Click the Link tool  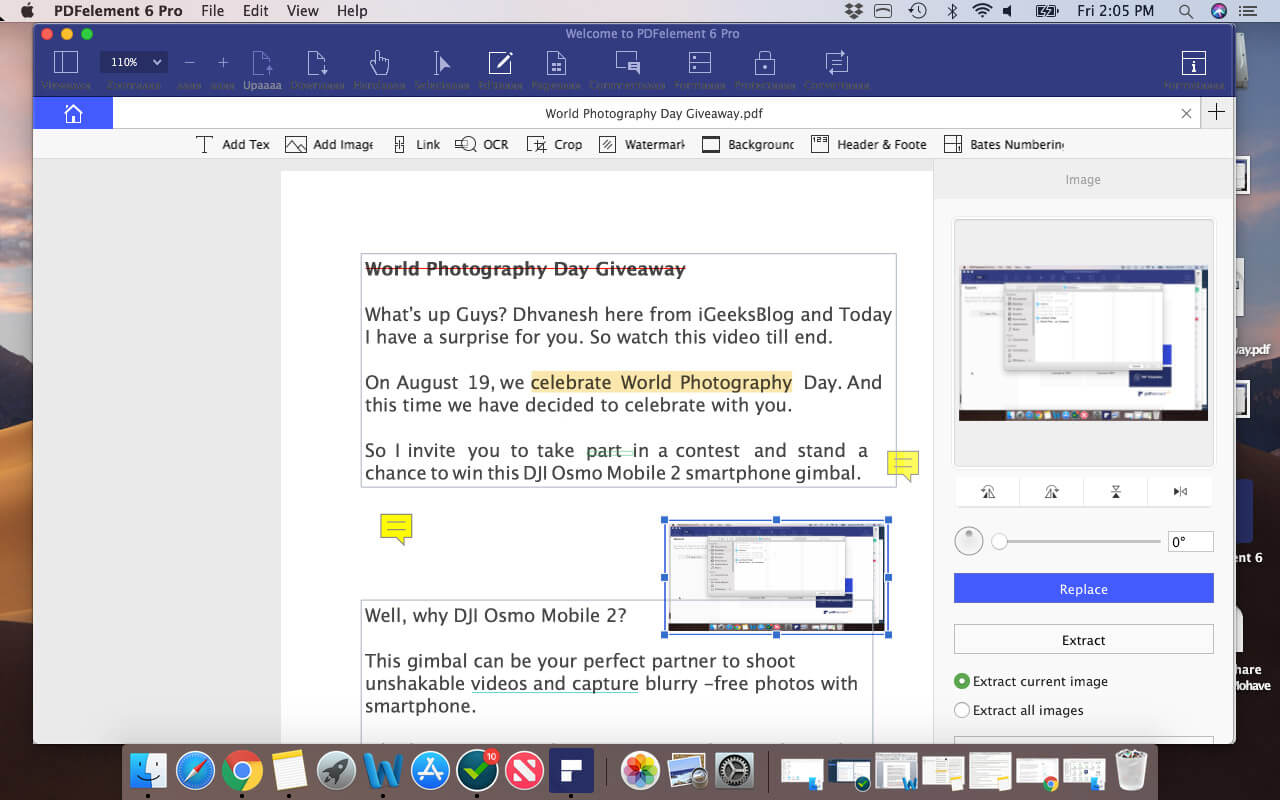(x=416, y=144)
